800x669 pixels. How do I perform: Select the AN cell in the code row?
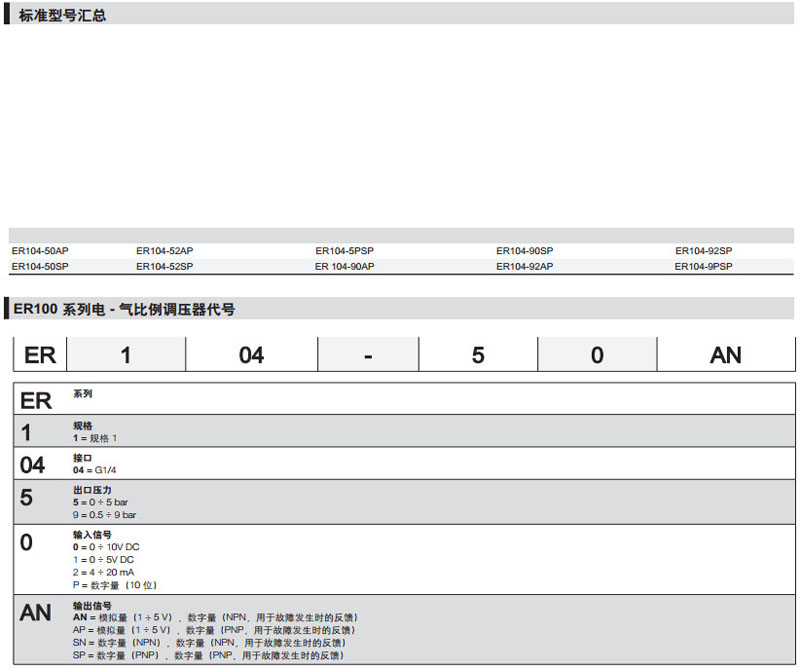pyautogui.click(x=725, y=355)
